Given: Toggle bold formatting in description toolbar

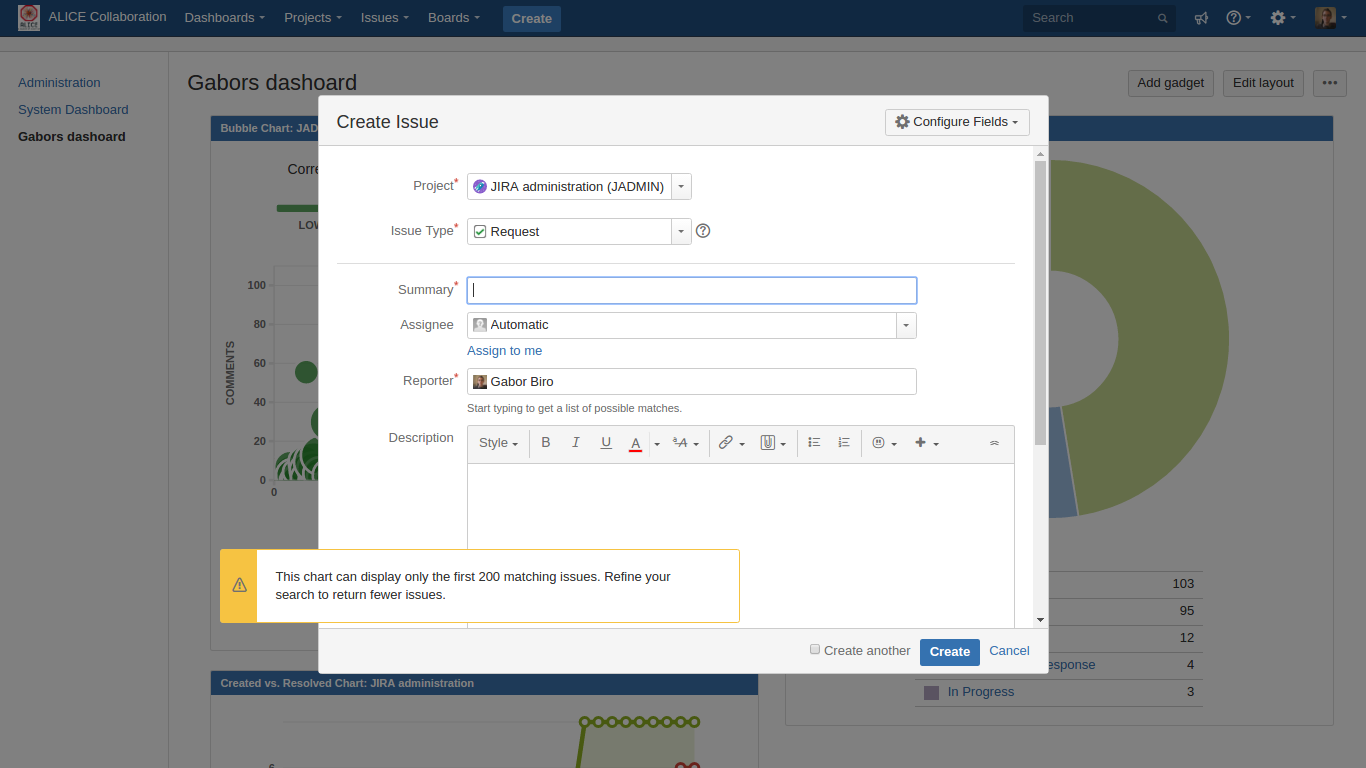Looking at the screenshot, I should coord(546,443).
